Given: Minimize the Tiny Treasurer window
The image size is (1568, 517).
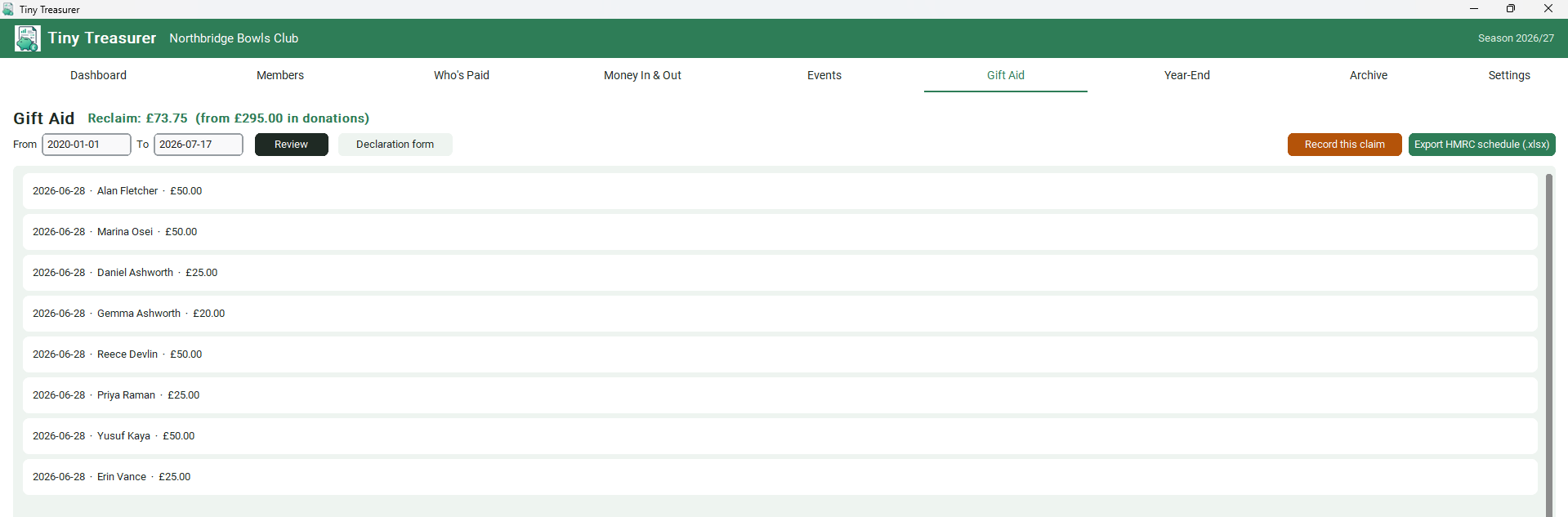Looking at the screenshot, I should tap(1474, 9).
